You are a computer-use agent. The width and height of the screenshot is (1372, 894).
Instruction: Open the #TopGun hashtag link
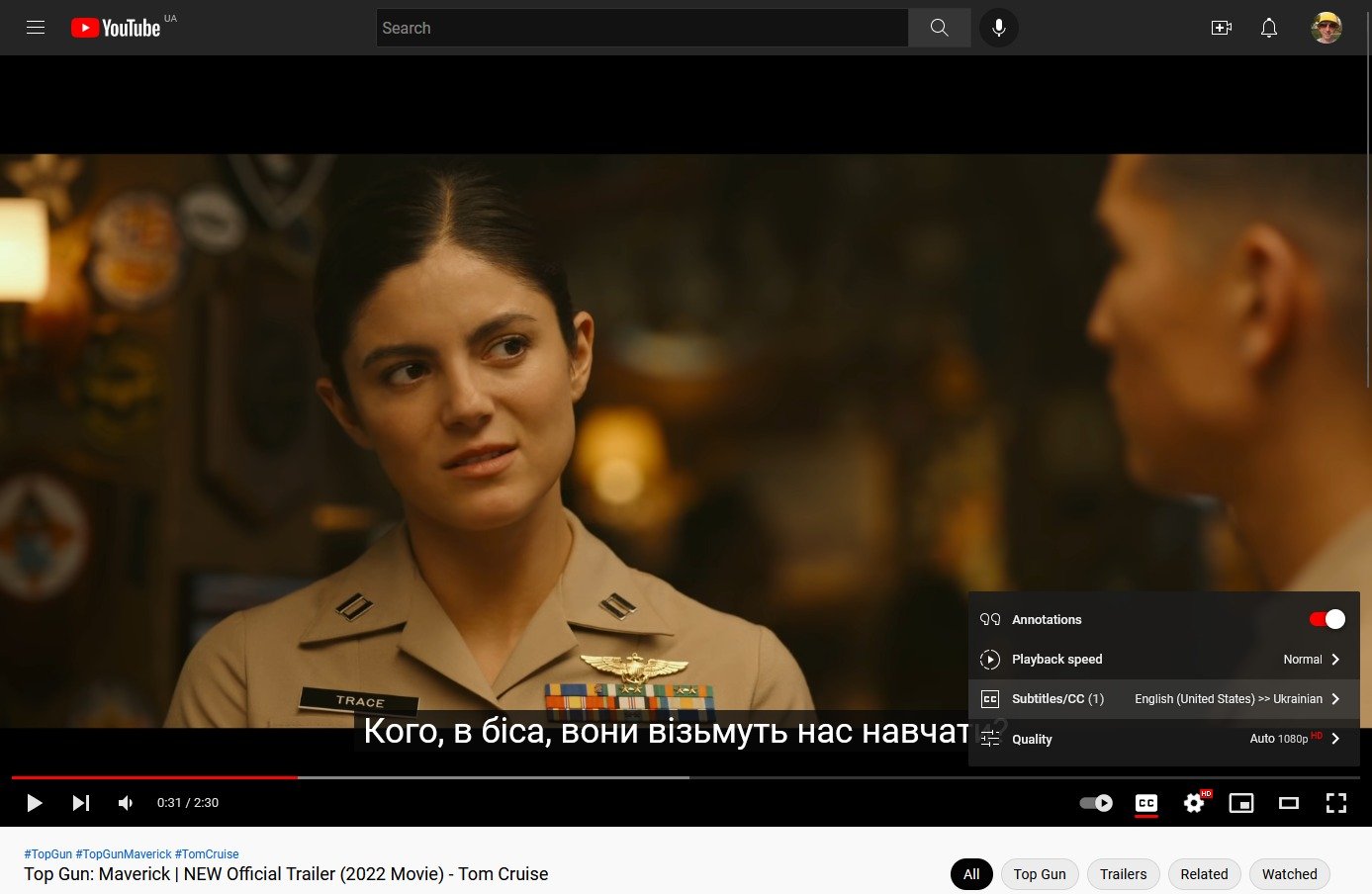[48, 854]
